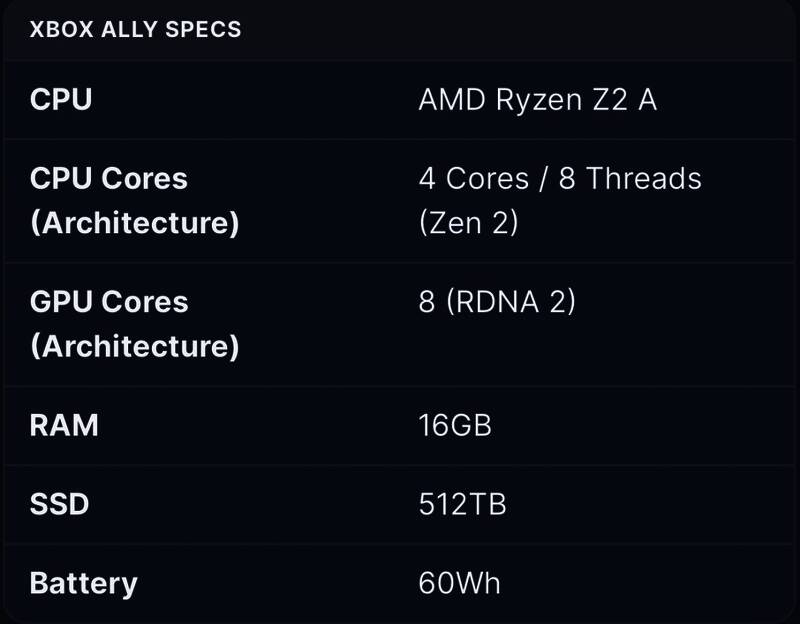Click the 16GB memory value

click(455, 425)
